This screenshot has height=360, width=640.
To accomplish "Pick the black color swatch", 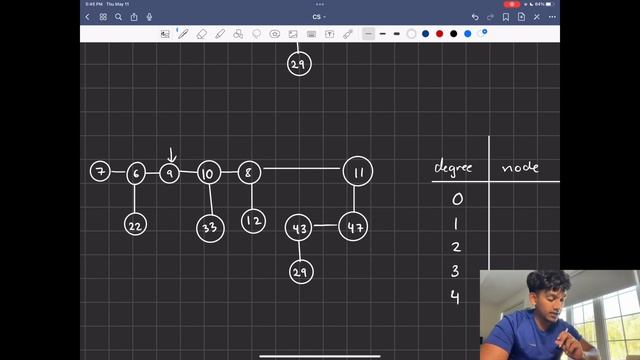I will pos(453,34).
